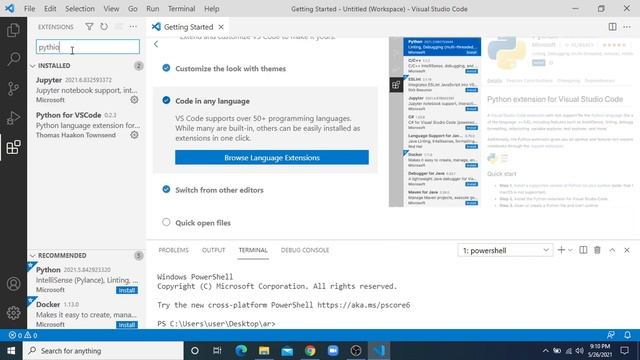The width and height of the screenshot is (640, 360).
Task: Refresh the extensions list
Action: pyautogui.click(x=104, y=27)
